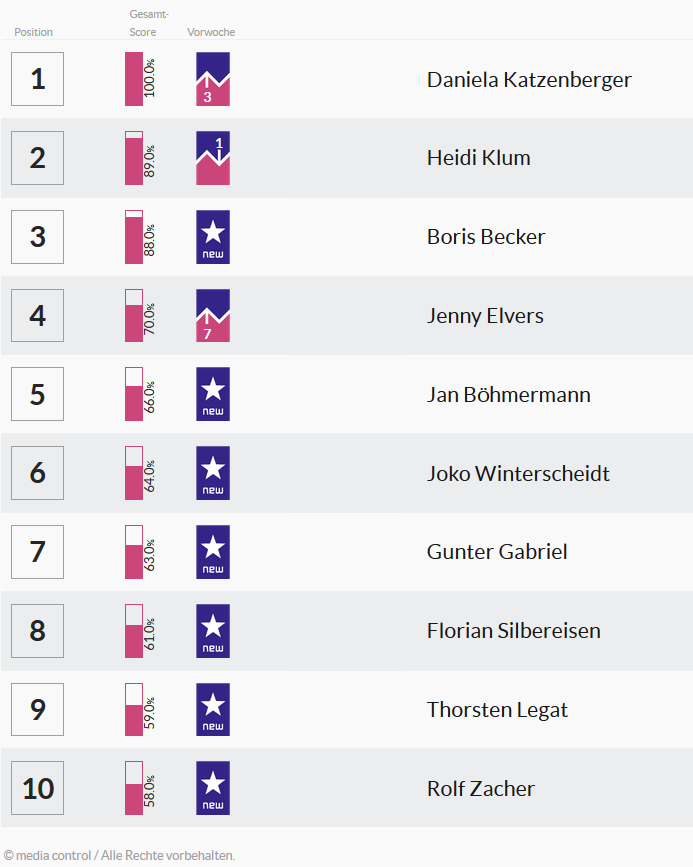This screenshot has width=693, height=867.
Task: Click the position 5 number box
Action: click(x=38, y=394)
